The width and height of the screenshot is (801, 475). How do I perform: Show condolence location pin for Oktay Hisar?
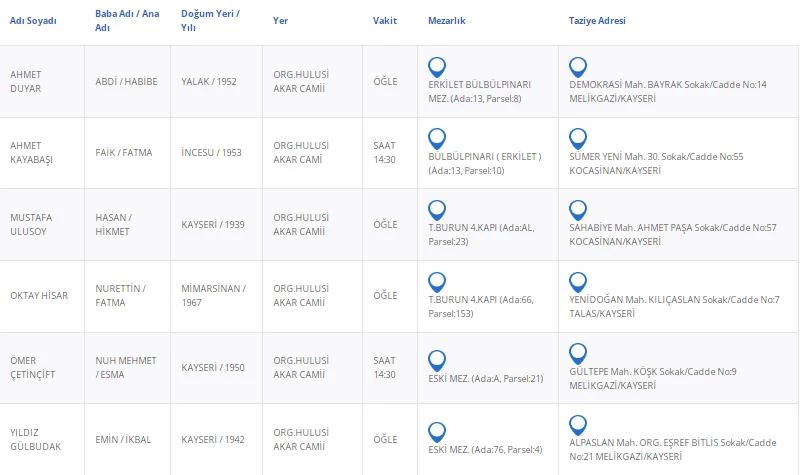click(x=577, y=281)
